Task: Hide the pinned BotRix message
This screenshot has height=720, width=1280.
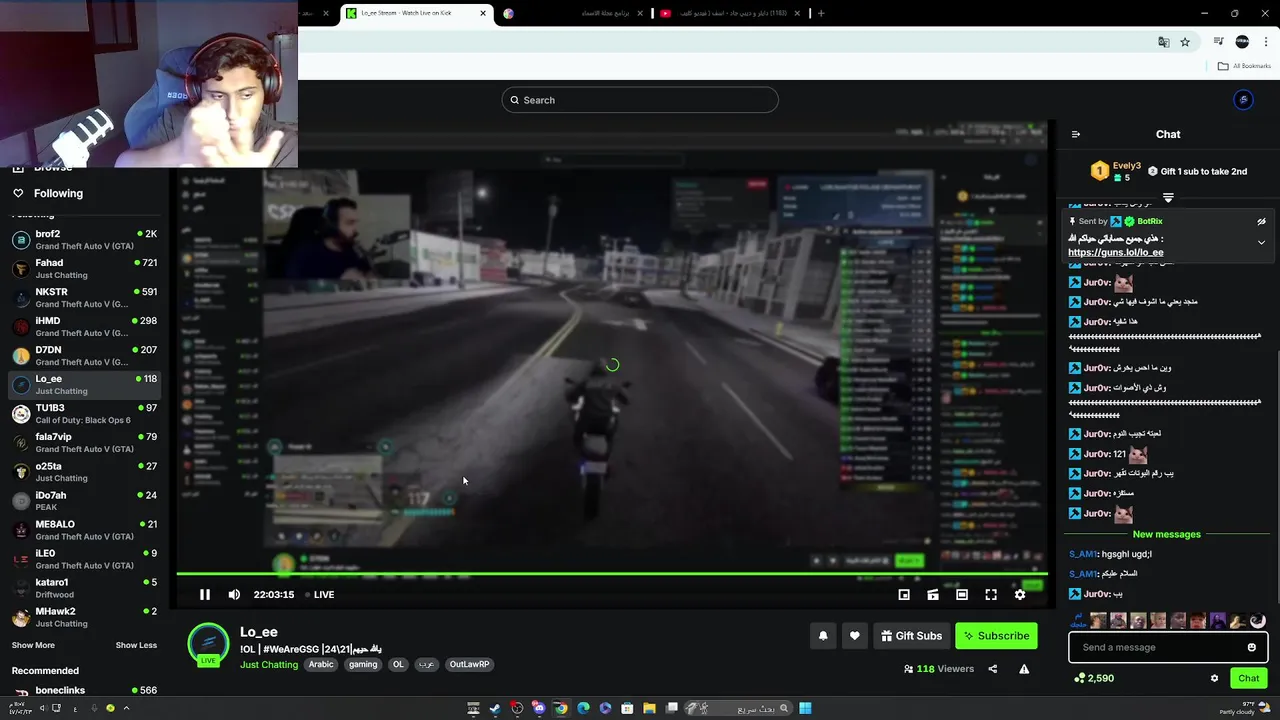Action: point(1261,222)
